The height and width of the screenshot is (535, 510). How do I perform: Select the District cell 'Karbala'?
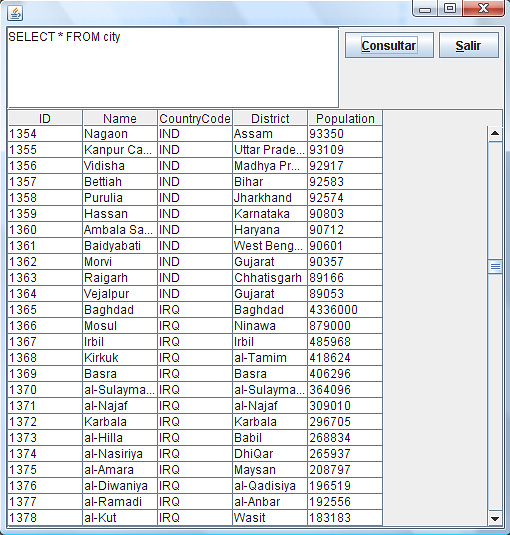point(270,422)
